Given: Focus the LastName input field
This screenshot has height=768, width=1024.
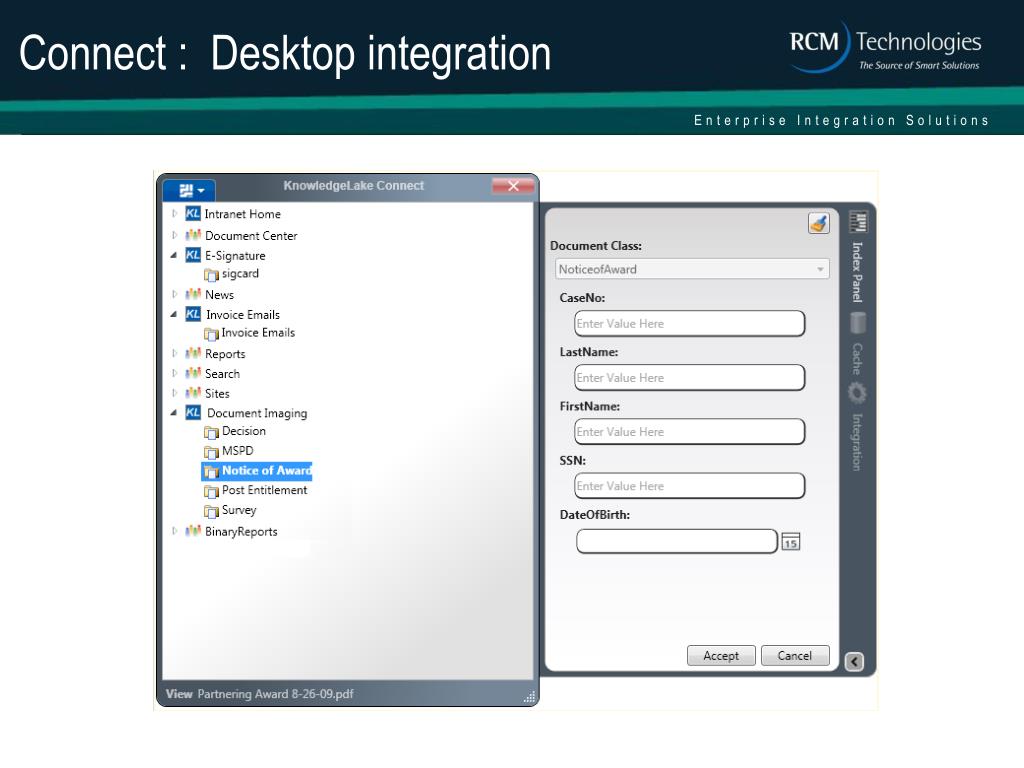Looking at the screenshot, I should [690, 377].
